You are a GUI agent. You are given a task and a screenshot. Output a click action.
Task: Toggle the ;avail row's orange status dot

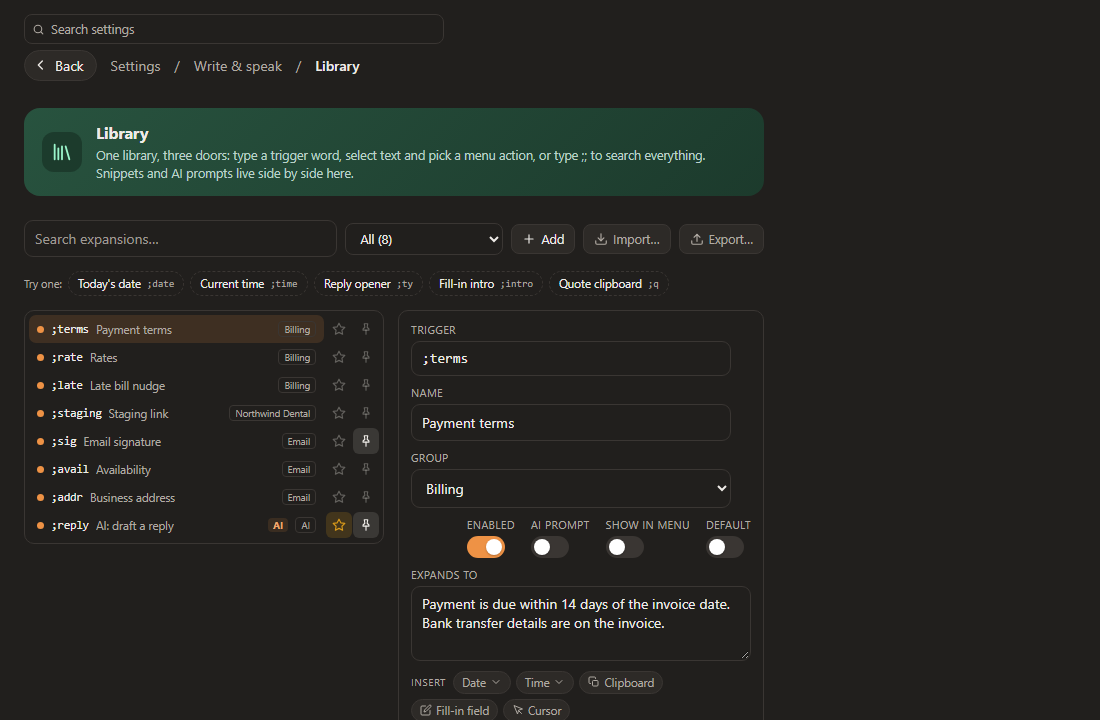click(x=41, y=469)
